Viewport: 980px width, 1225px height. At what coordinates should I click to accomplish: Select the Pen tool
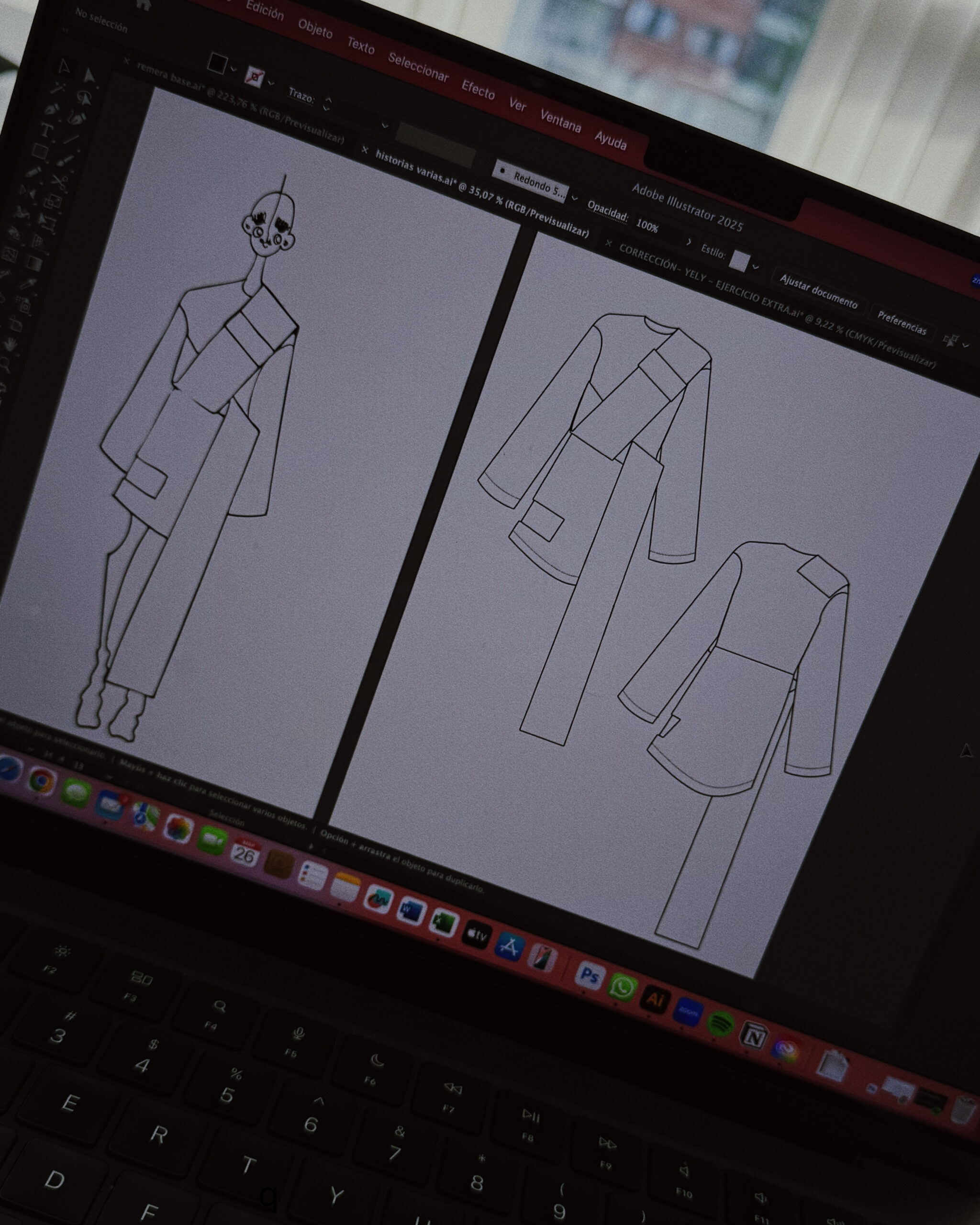(x=52, y=109)
